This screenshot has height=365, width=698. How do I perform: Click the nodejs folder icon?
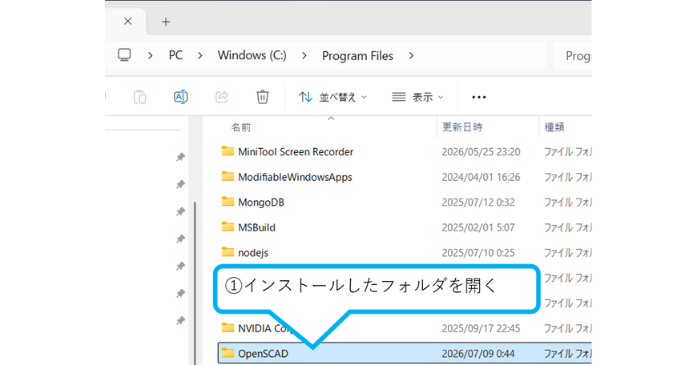click(x=228, y=252)
